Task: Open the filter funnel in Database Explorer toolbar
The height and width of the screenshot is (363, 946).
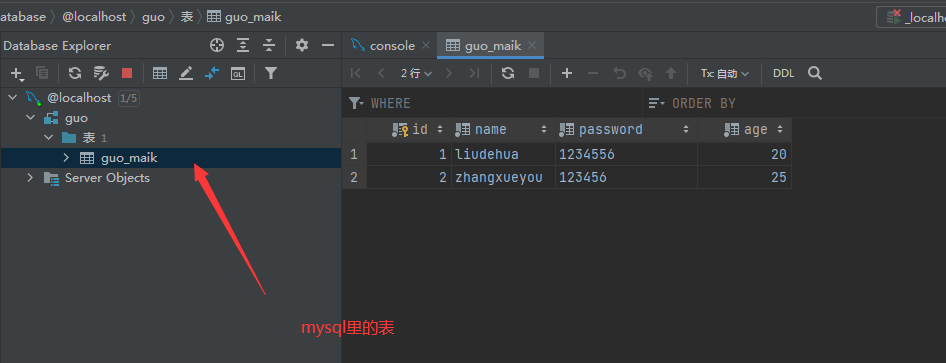Action: click(x=271, y=73)
